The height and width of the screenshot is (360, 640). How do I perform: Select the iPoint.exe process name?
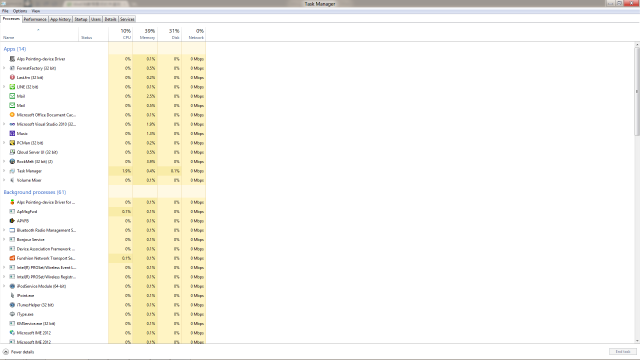point(26,296)
